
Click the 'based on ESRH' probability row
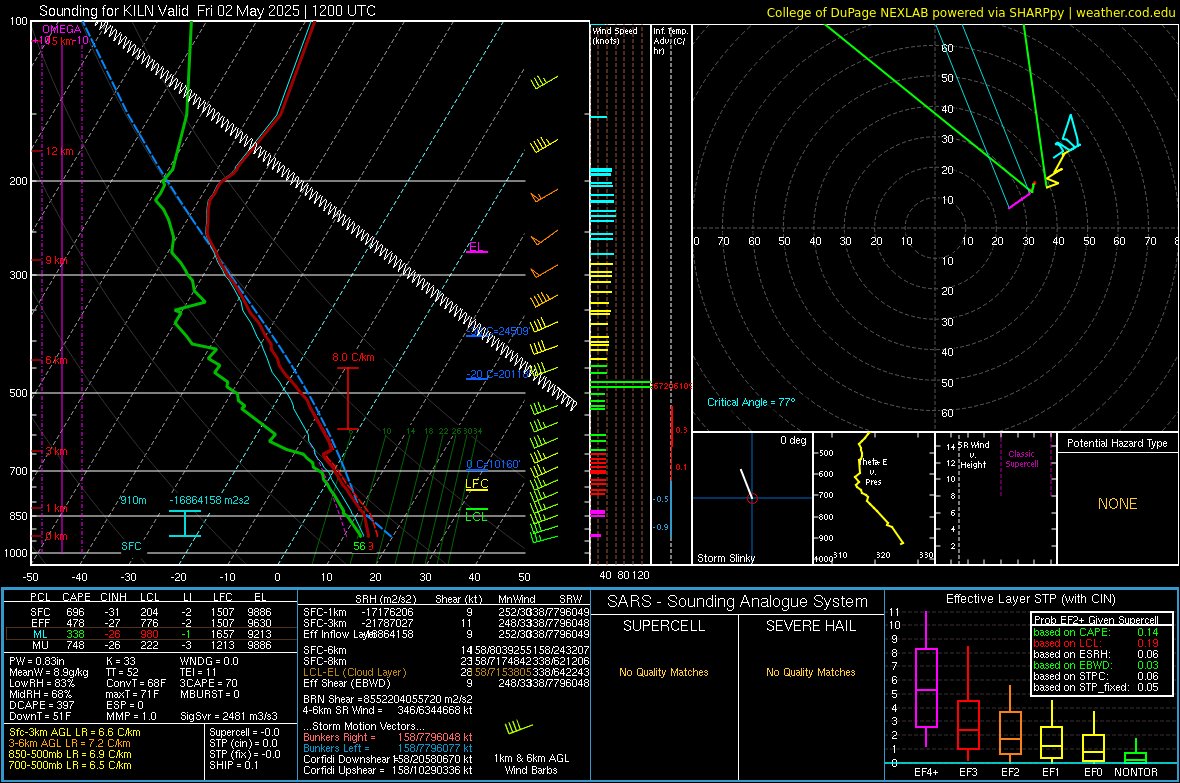1096,654
